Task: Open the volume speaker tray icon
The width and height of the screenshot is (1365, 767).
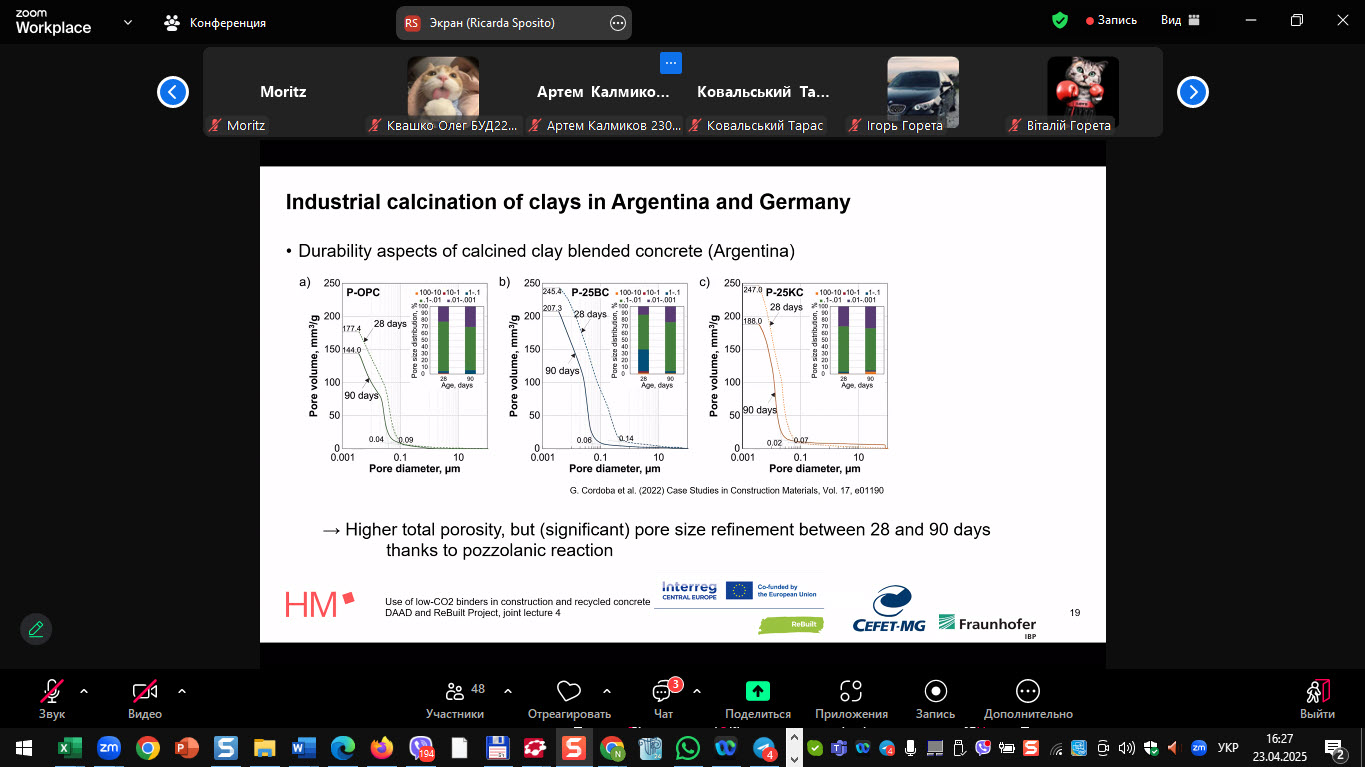Action: [x=1127, y=748]
